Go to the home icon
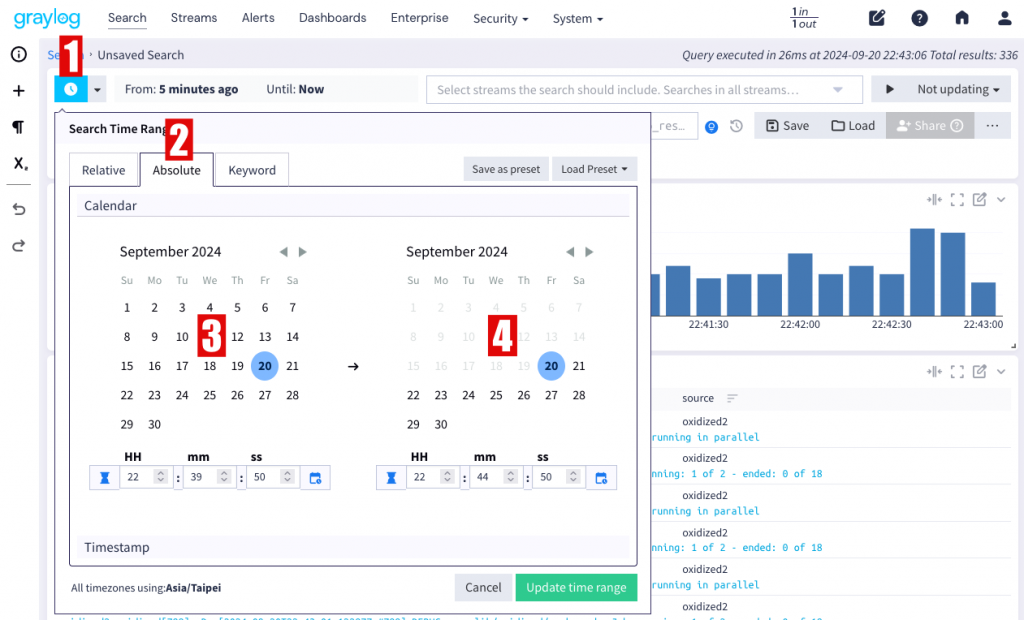Image resolution: width=1024 pixels, height=620 pixels. 962,18
